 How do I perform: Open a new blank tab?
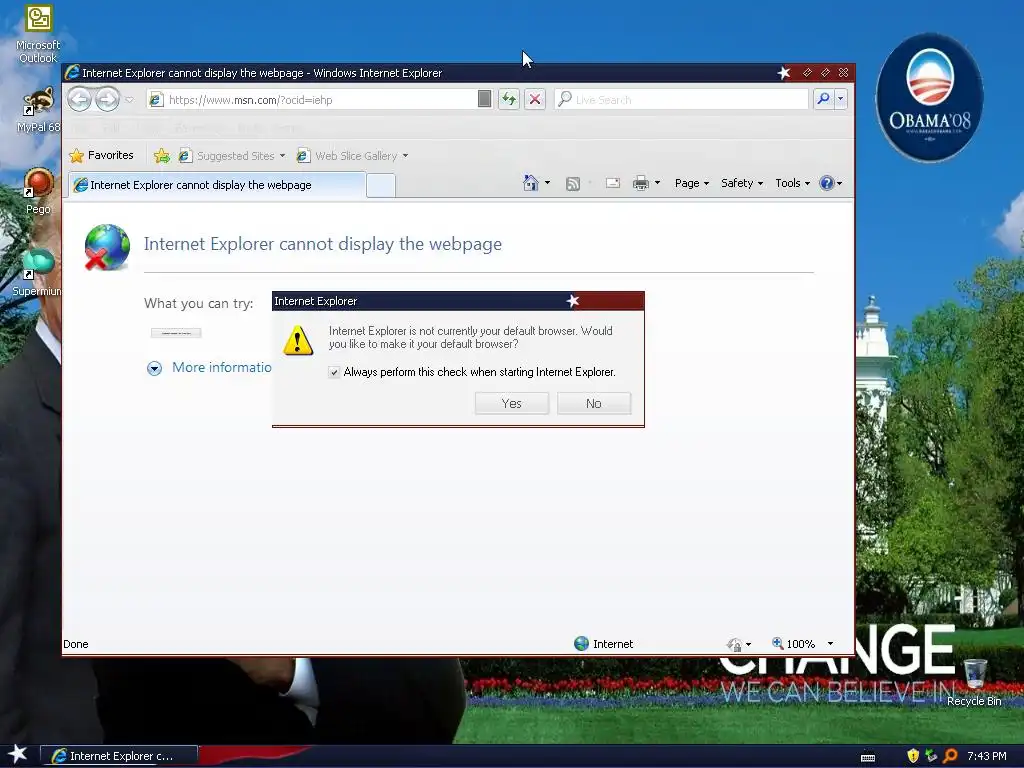[x=381, y=185]
